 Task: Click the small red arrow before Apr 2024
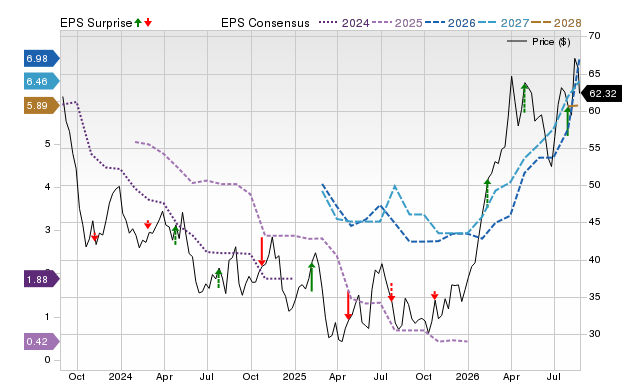(x=148, y=224)
